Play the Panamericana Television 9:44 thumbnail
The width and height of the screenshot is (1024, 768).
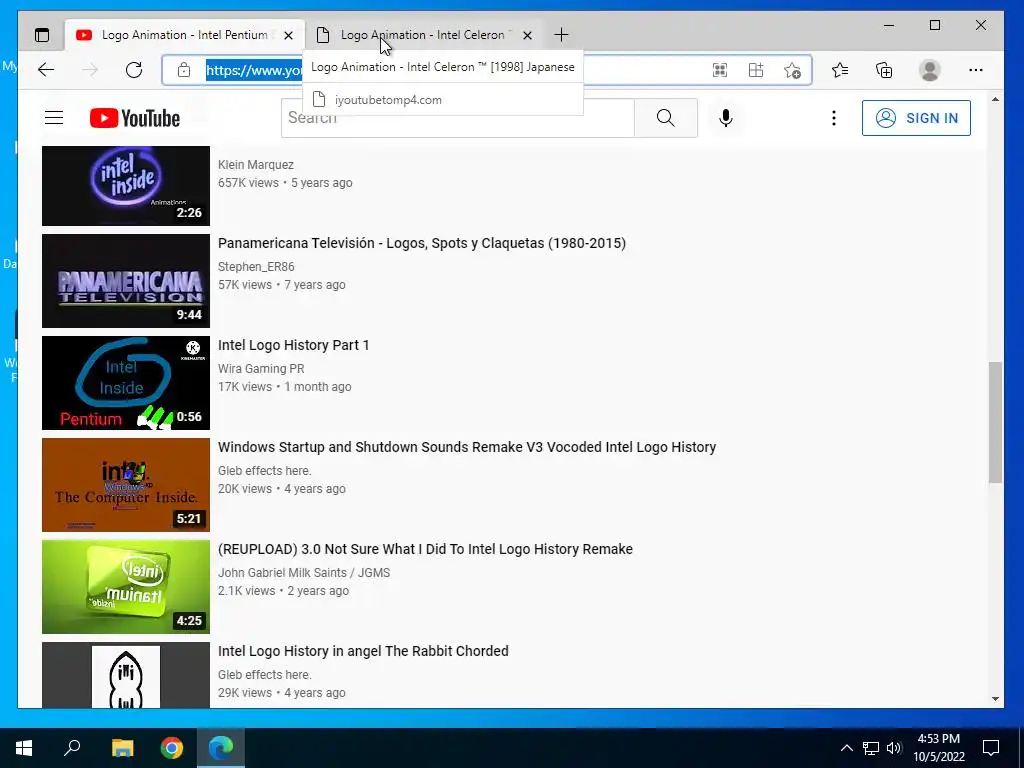pyautogui.click(x=126, y=281)
